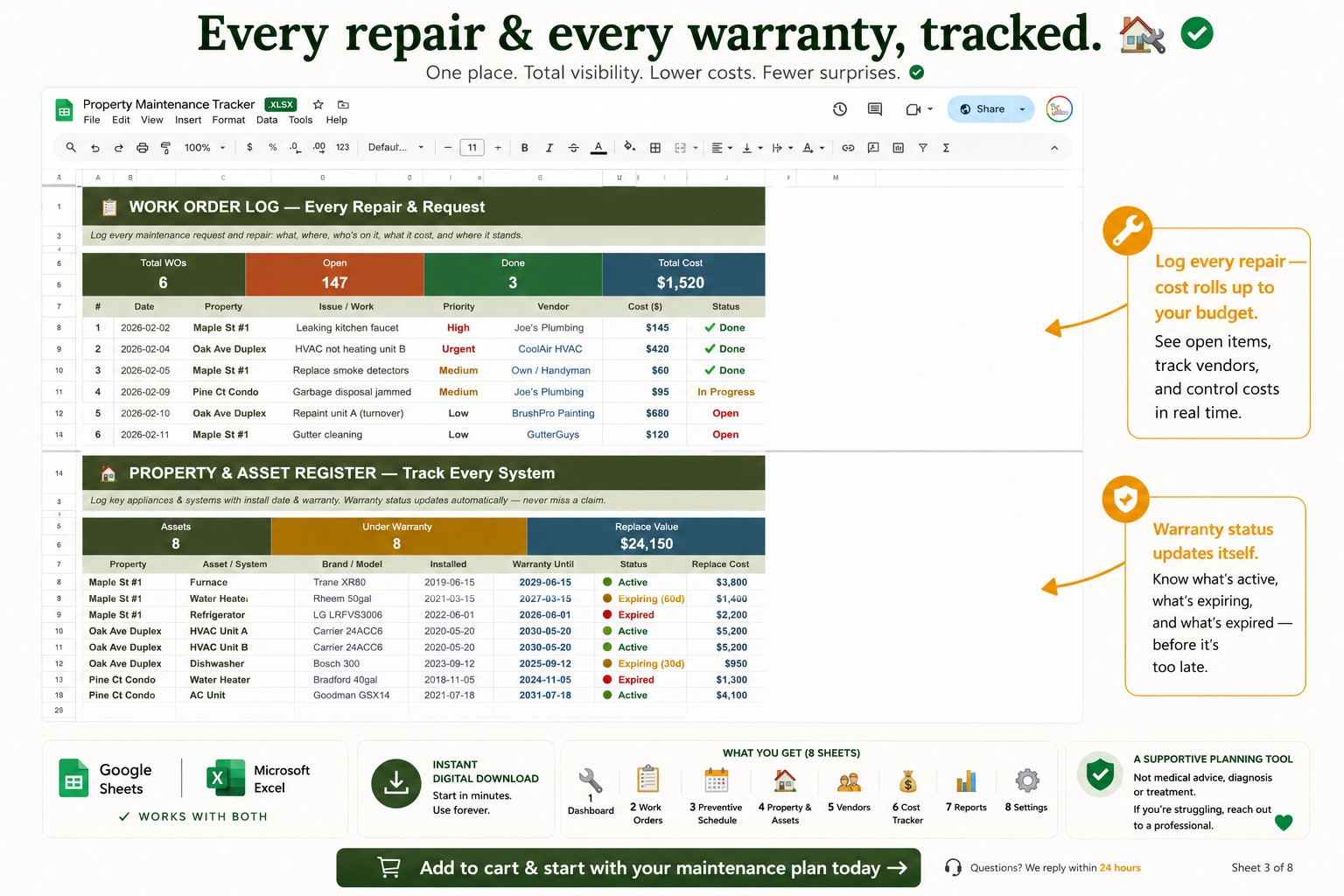Decrease font size with minus button
The image size is (1344, 896).
(448, 148)
